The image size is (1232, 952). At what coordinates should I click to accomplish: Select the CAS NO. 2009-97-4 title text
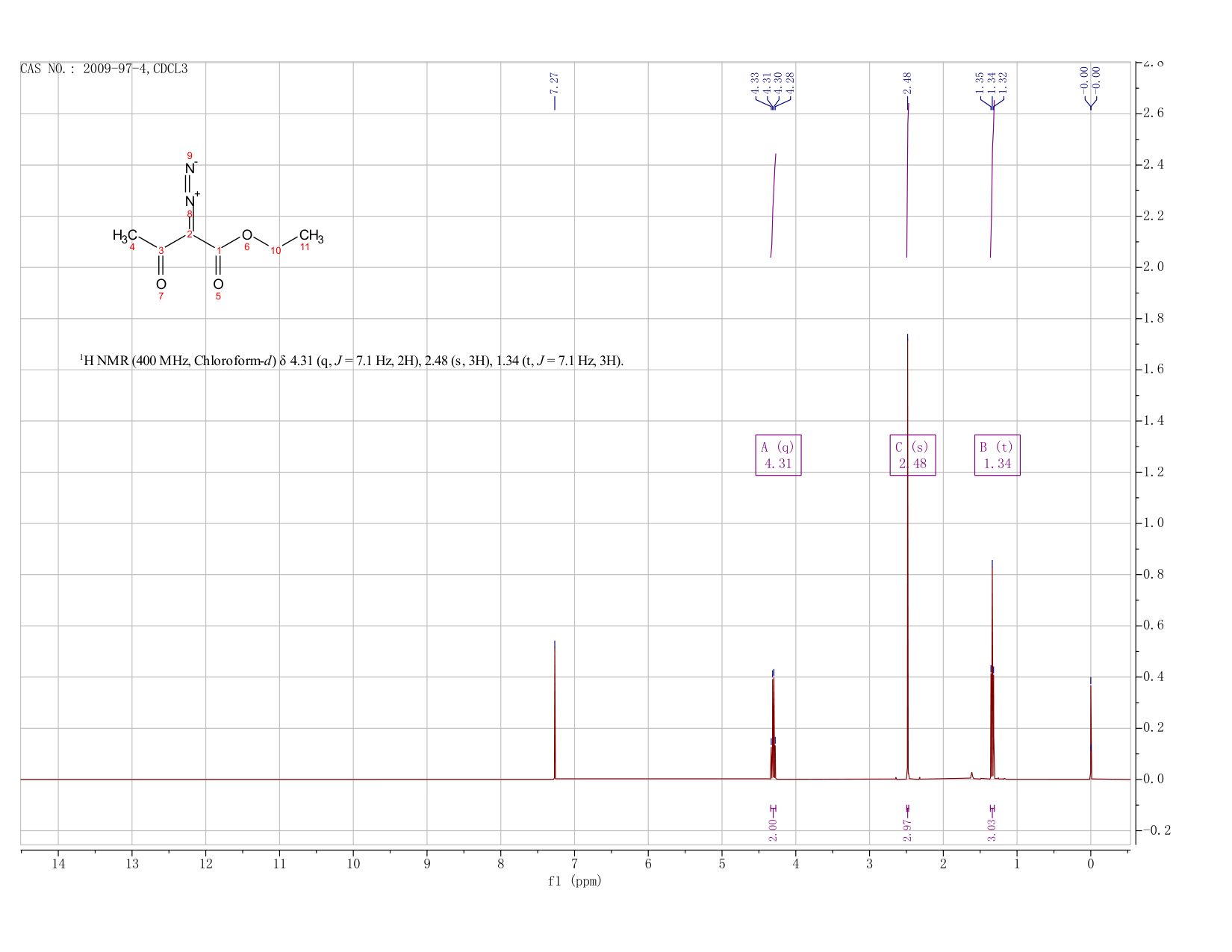click(104, 69)
